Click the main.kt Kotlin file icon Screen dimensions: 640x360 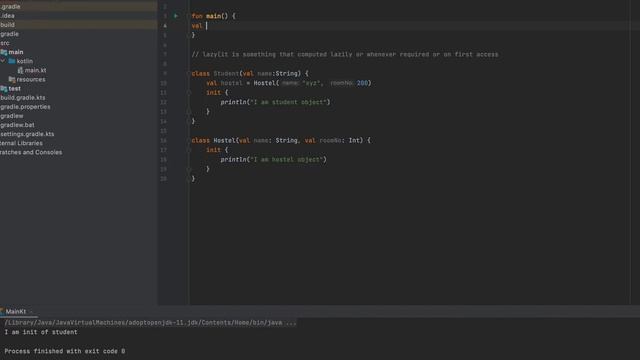(20, 70)
